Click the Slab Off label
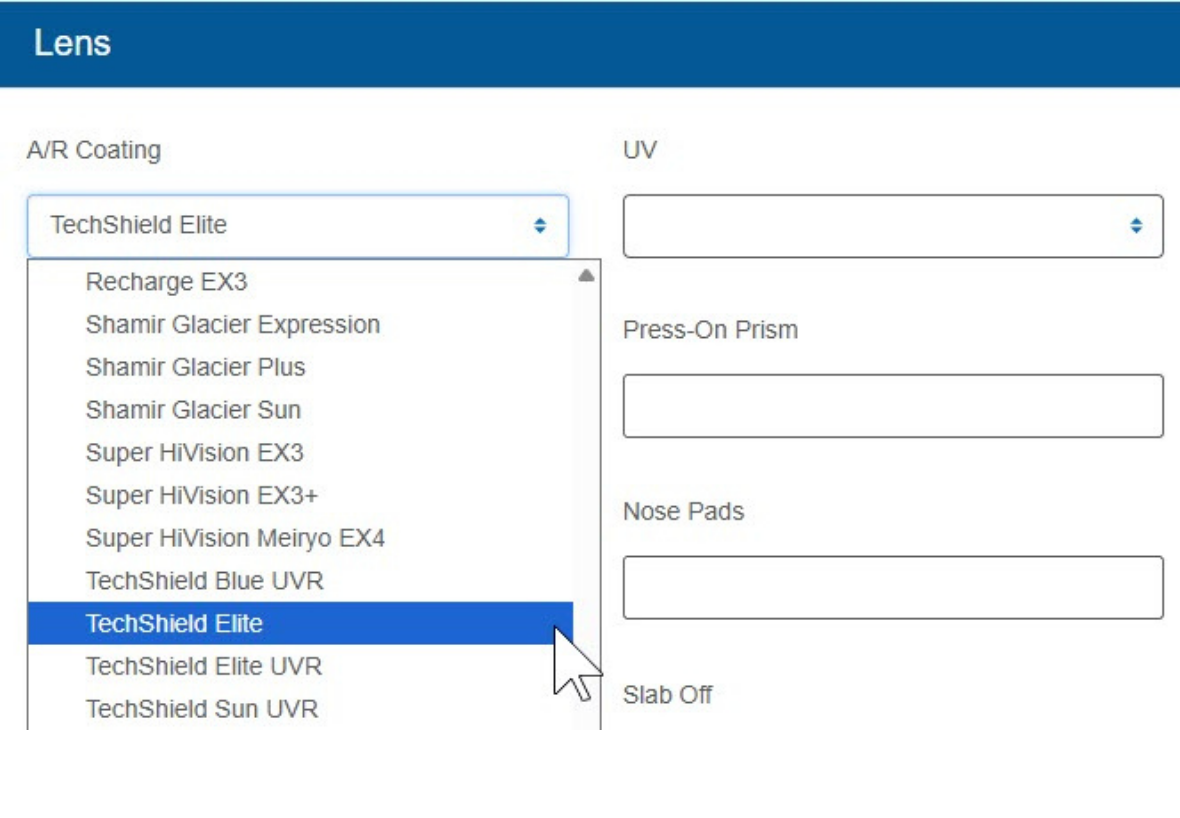Viewport: 1180px width, 818px height. [667, 694]
